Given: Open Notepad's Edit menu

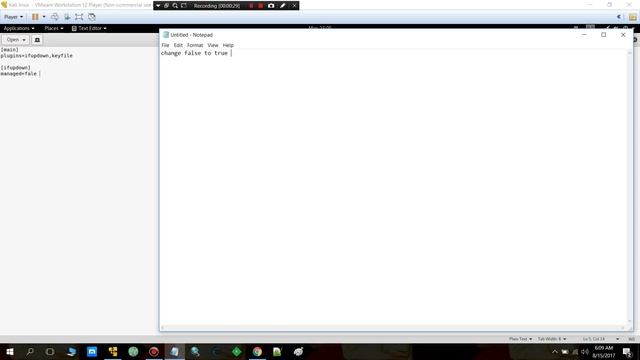Looking at the screenshot, I should click(x=178, y=45).
